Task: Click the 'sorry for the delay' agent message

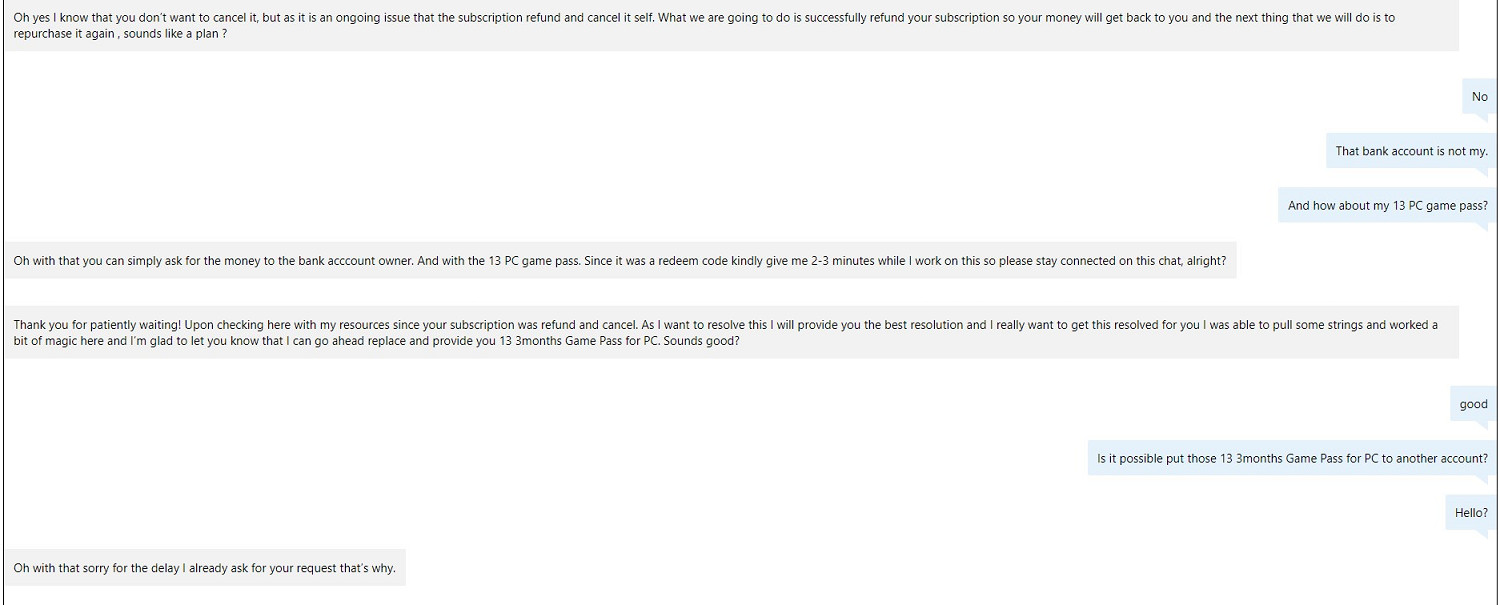Action: click(x=204, y=568)
